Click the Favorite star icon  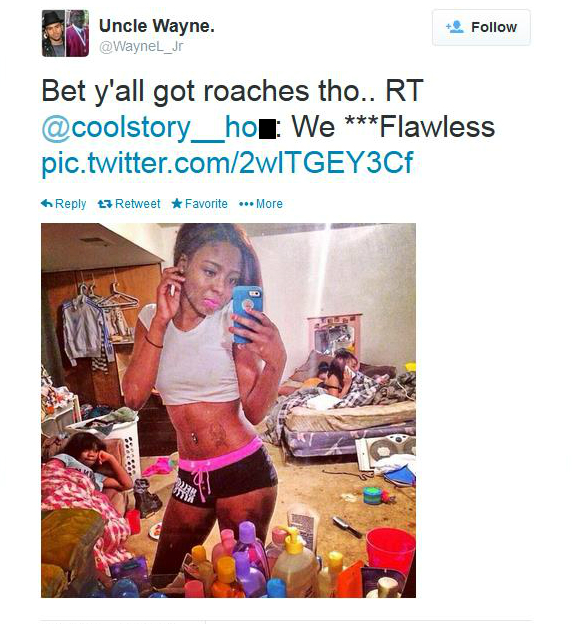pyautogui.click(x=177, y=204)
